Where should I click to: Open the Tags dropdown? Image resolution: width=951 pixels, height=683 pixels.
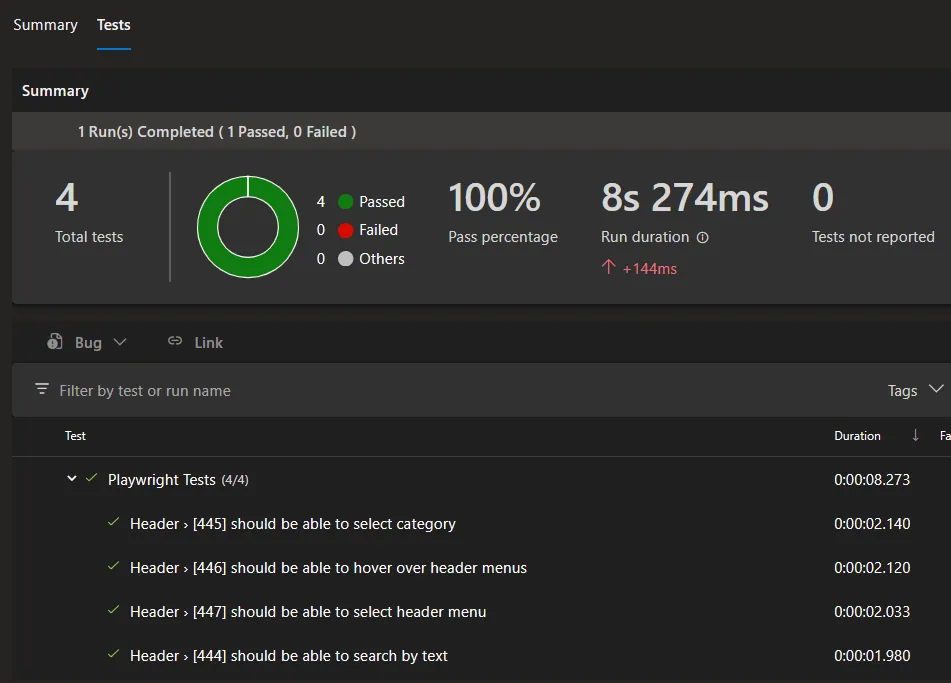click(915, 390)
